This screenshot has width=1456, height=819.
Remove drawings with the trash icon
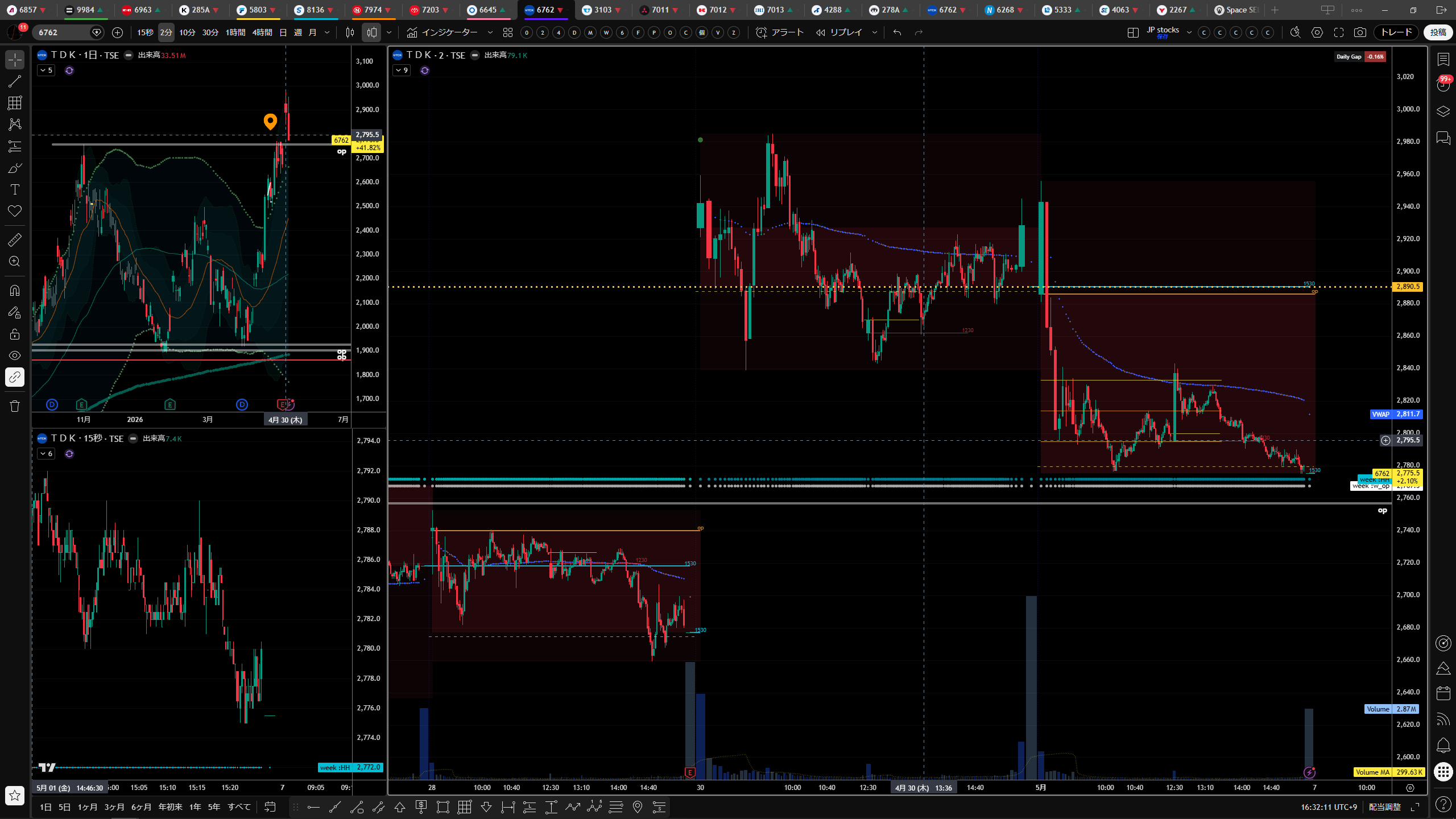pos(15,406)
